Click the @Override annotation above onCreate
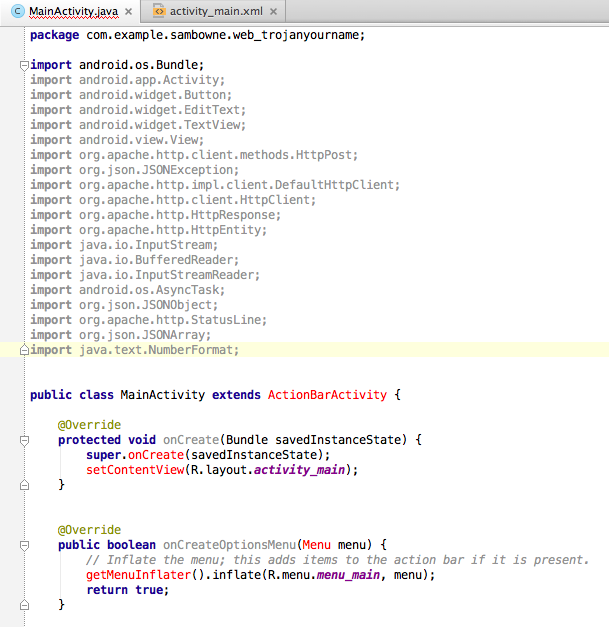609x627 pixels. [x=89, y=425]
